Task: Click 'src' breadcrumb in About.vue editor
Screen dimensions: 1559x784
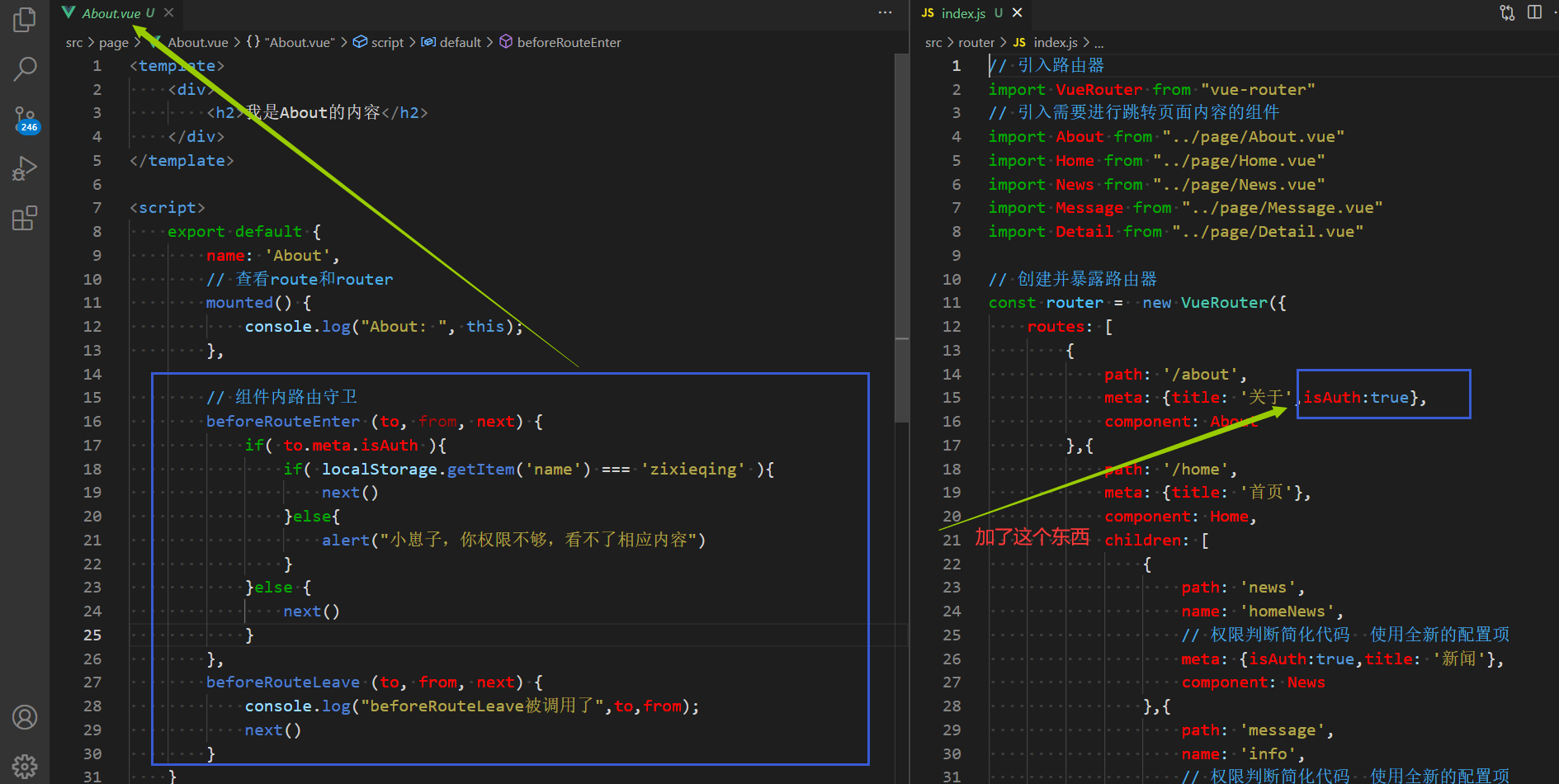Action: pyautogui.click(x=74, y=42)
